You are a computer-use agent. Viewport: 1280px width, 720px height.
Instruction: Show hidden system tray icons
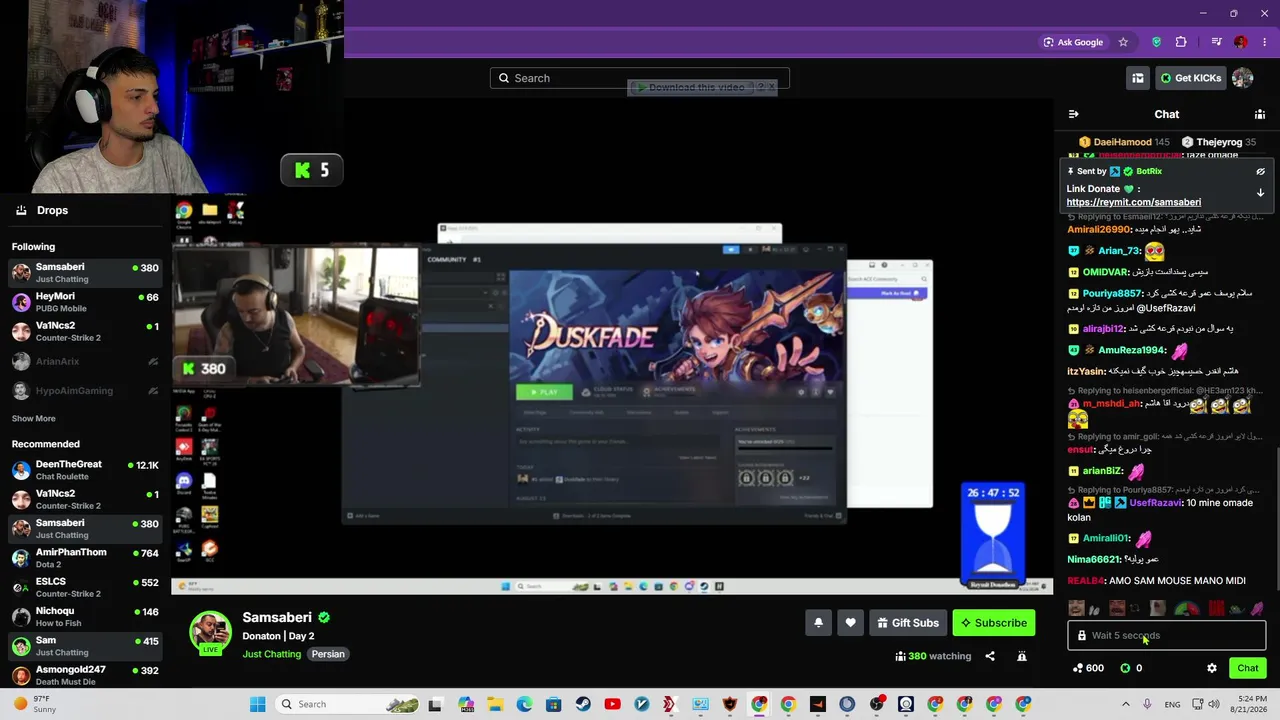[x=1127, y=704]
